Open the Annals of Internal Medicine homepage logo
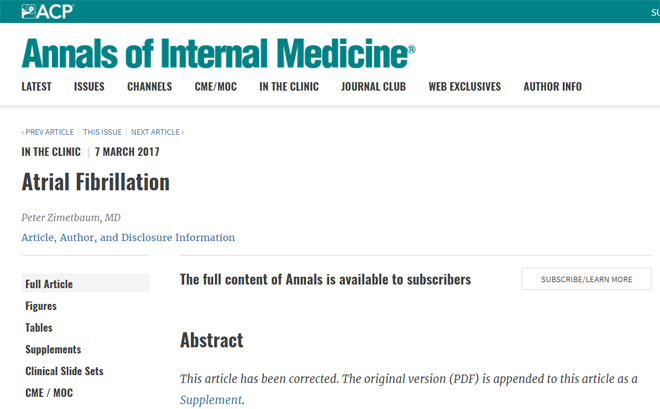The height and width of the screenshot is (409, 660). coord(218,53)
